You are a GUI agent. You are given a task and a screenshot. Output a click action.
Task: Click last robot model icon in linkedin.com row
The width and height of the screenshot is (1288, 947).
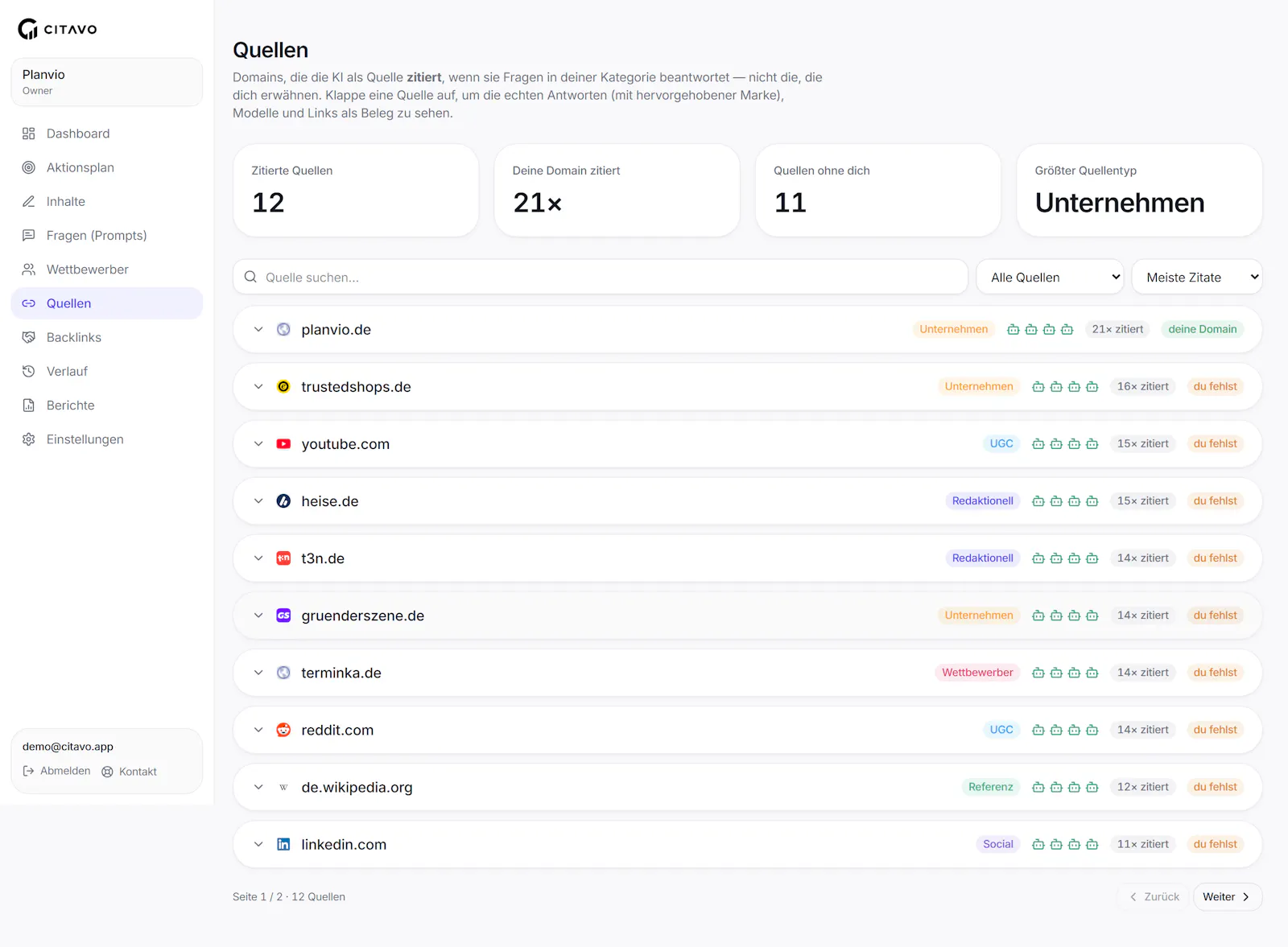pos(1092,844)
